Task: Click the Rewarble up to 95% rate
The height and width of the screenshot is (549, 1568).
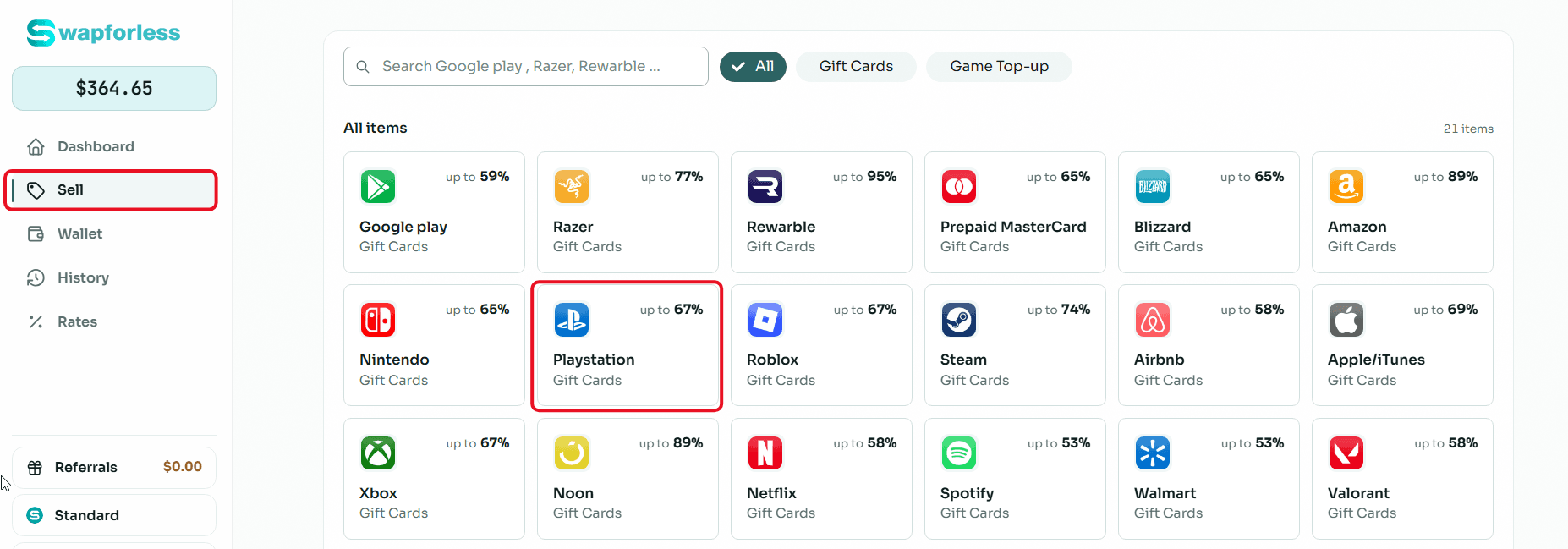Action: (x=864, y=177)
